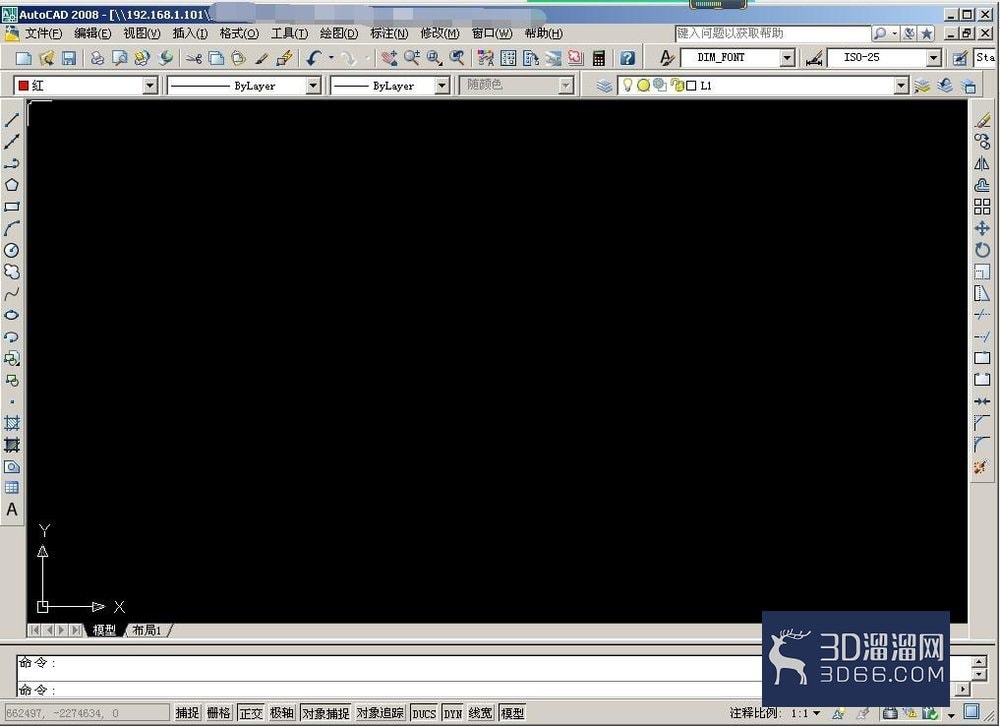Screen dimensions: 1000x726
Task: Open the DIM_FONT text style dropdown
Action: click(x=788, y=58)
